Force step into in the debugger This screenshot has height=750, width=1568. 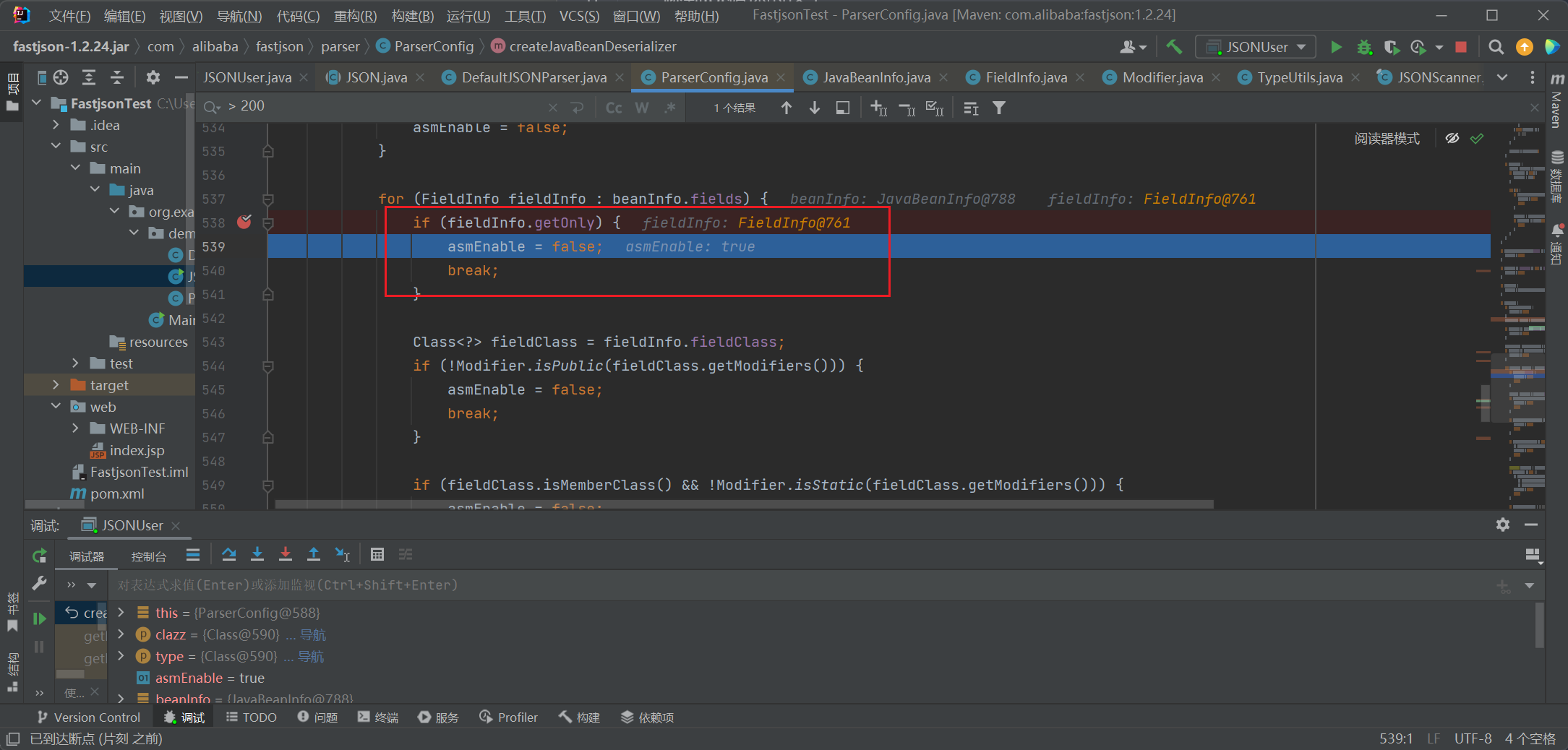(286, 554)
